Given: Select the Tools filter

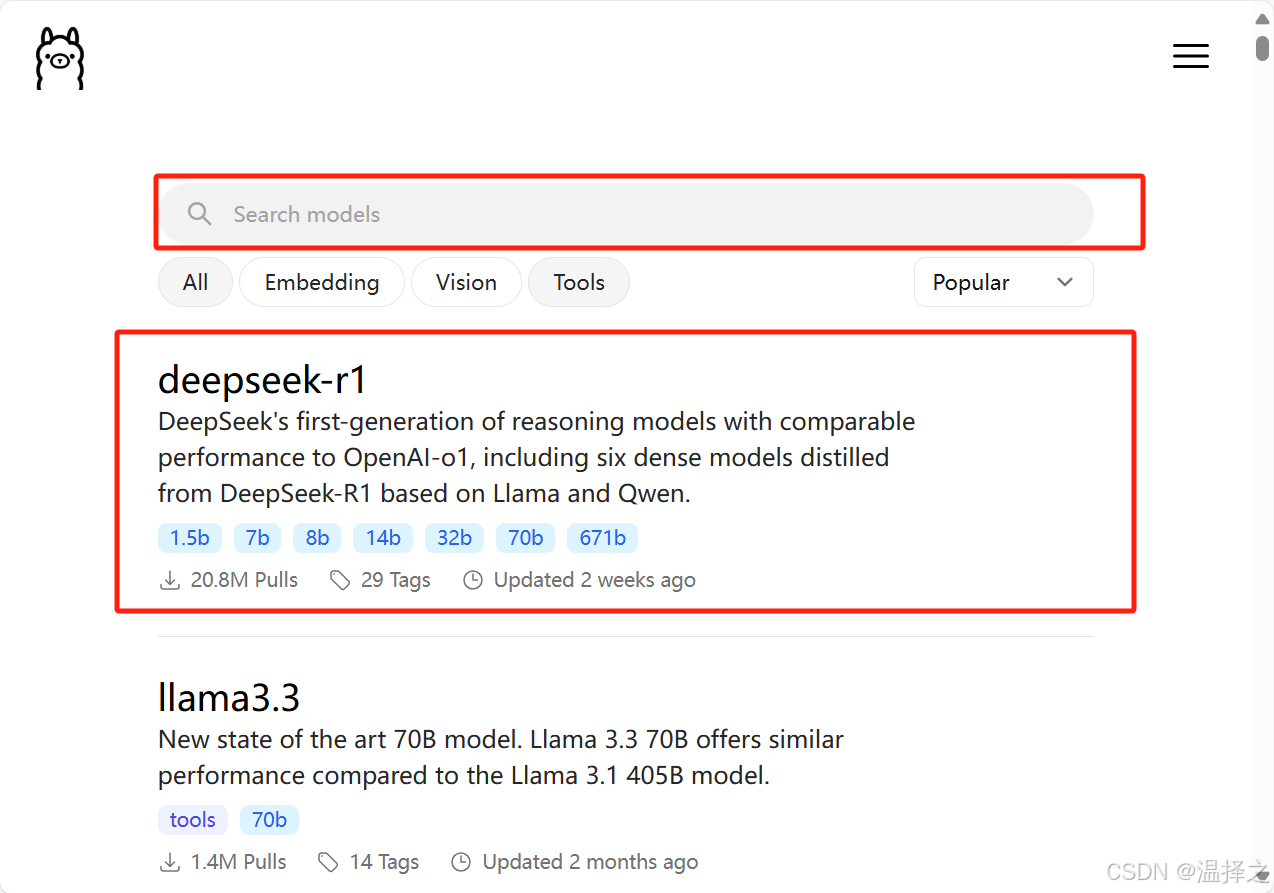Looking at the screenshot, I should (579, 282).
